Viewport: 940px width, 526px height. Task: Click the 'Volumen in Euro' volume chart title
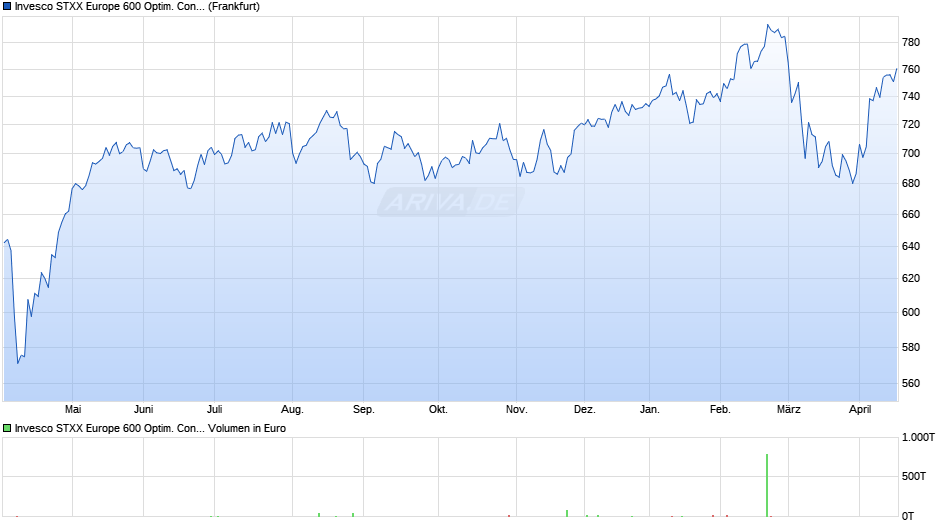pyautogui.click(x=247, y=428)
